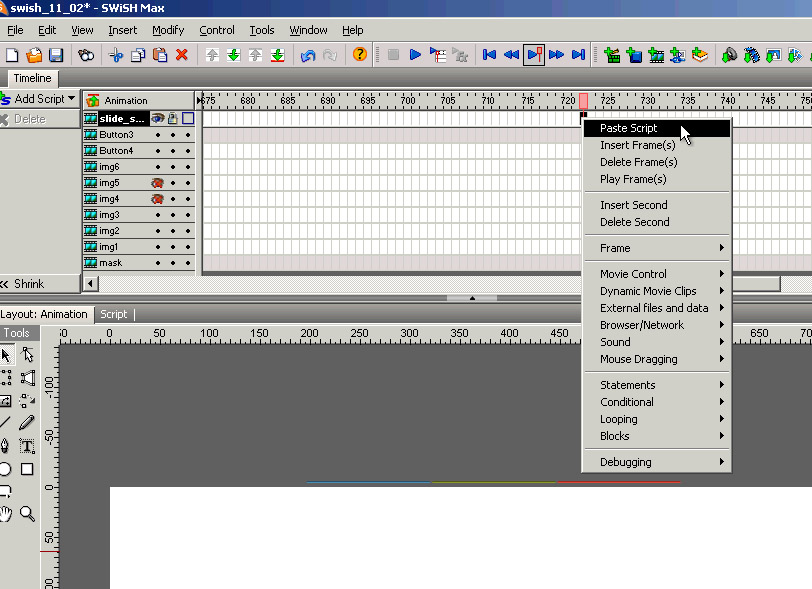812x589 pixels.
Task: Select the Zoom magnifier tool
Action: coord(27,513)
